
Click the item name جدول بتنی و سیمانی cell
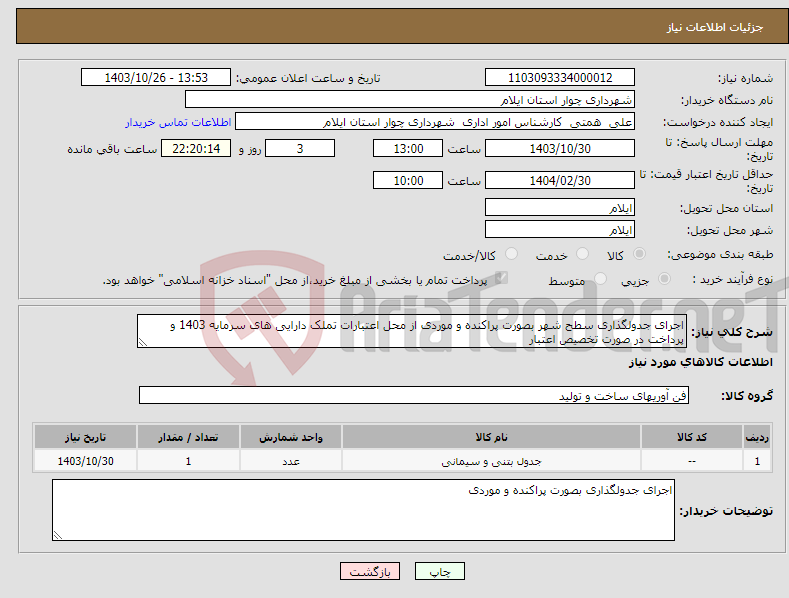pyautogui.click(x=491, y=461)
